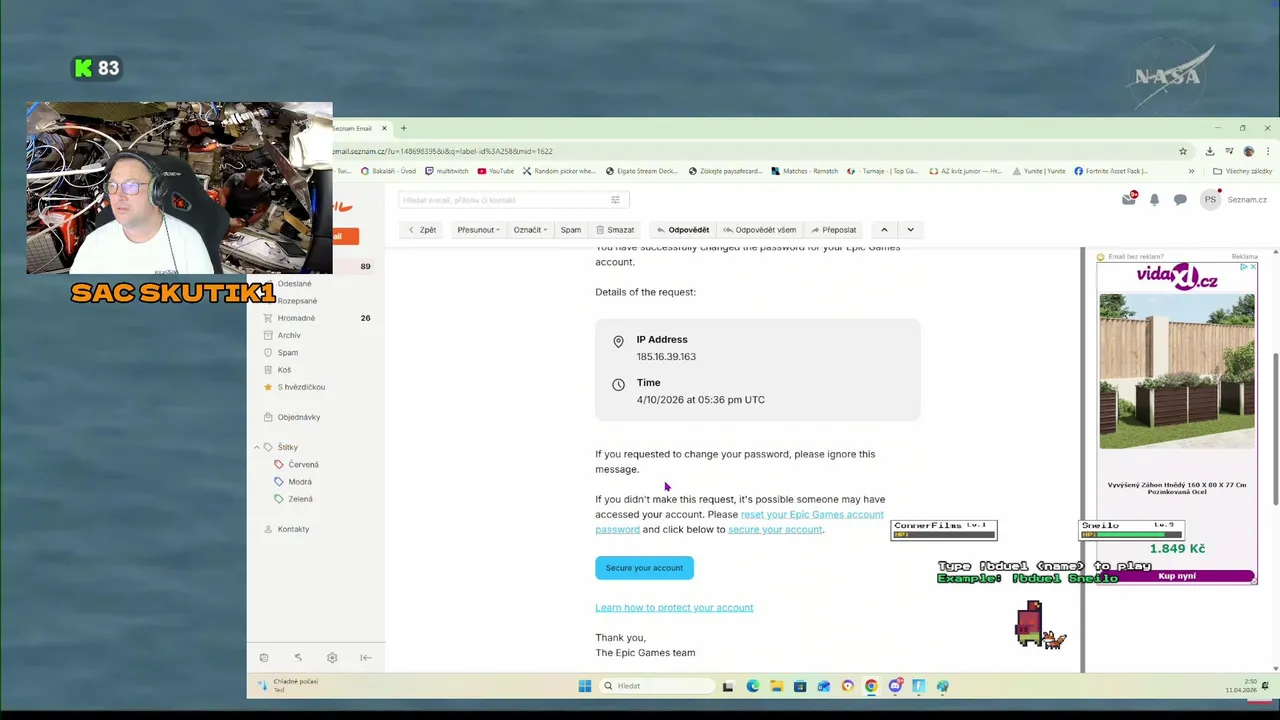The image size is (1280, 720).
Task: Open the Matches - Rematch bookmark
Action: pyautogui.click(x=804, y=171)
